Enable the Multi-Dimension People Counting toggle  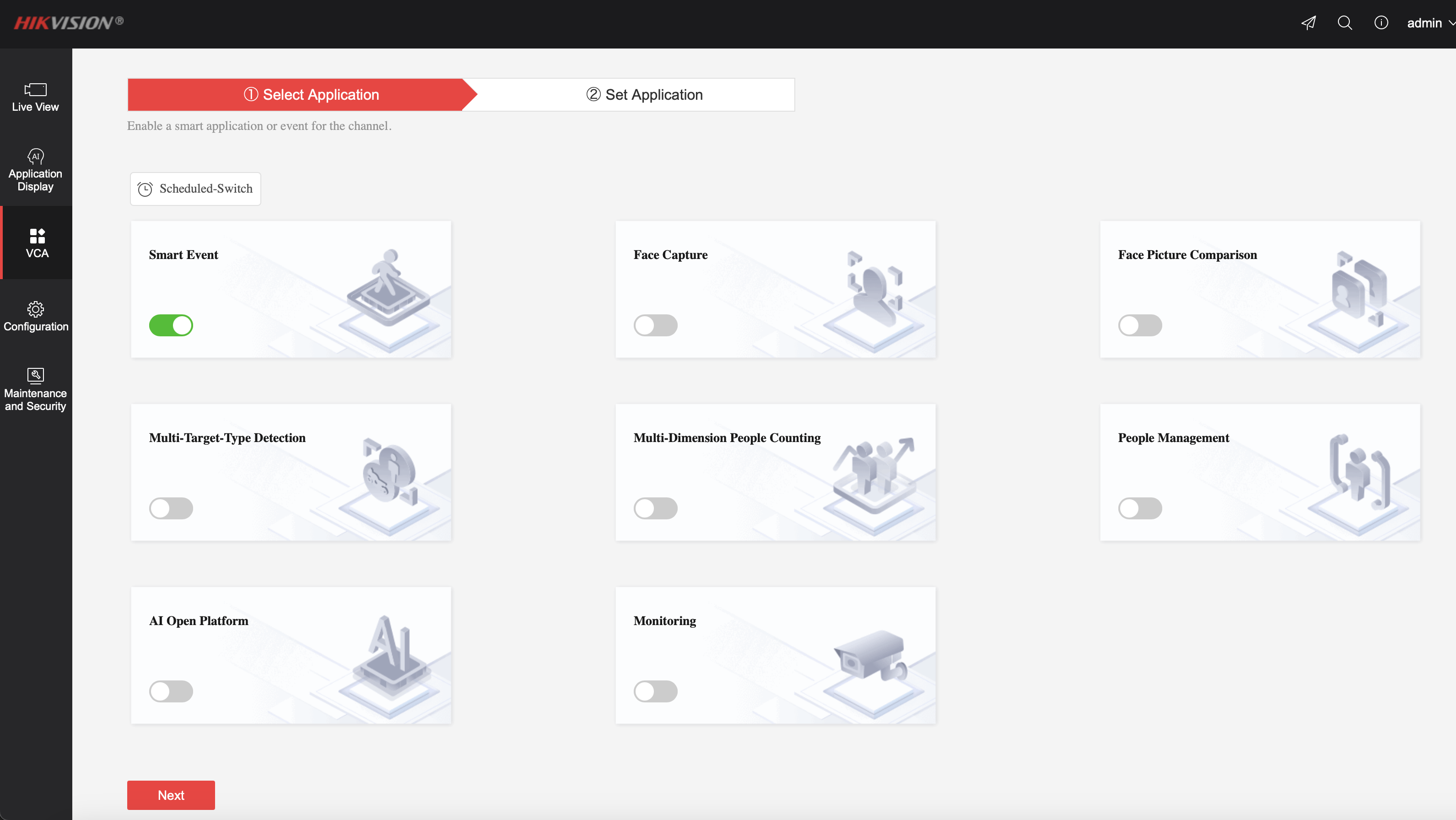click(655, 508)
